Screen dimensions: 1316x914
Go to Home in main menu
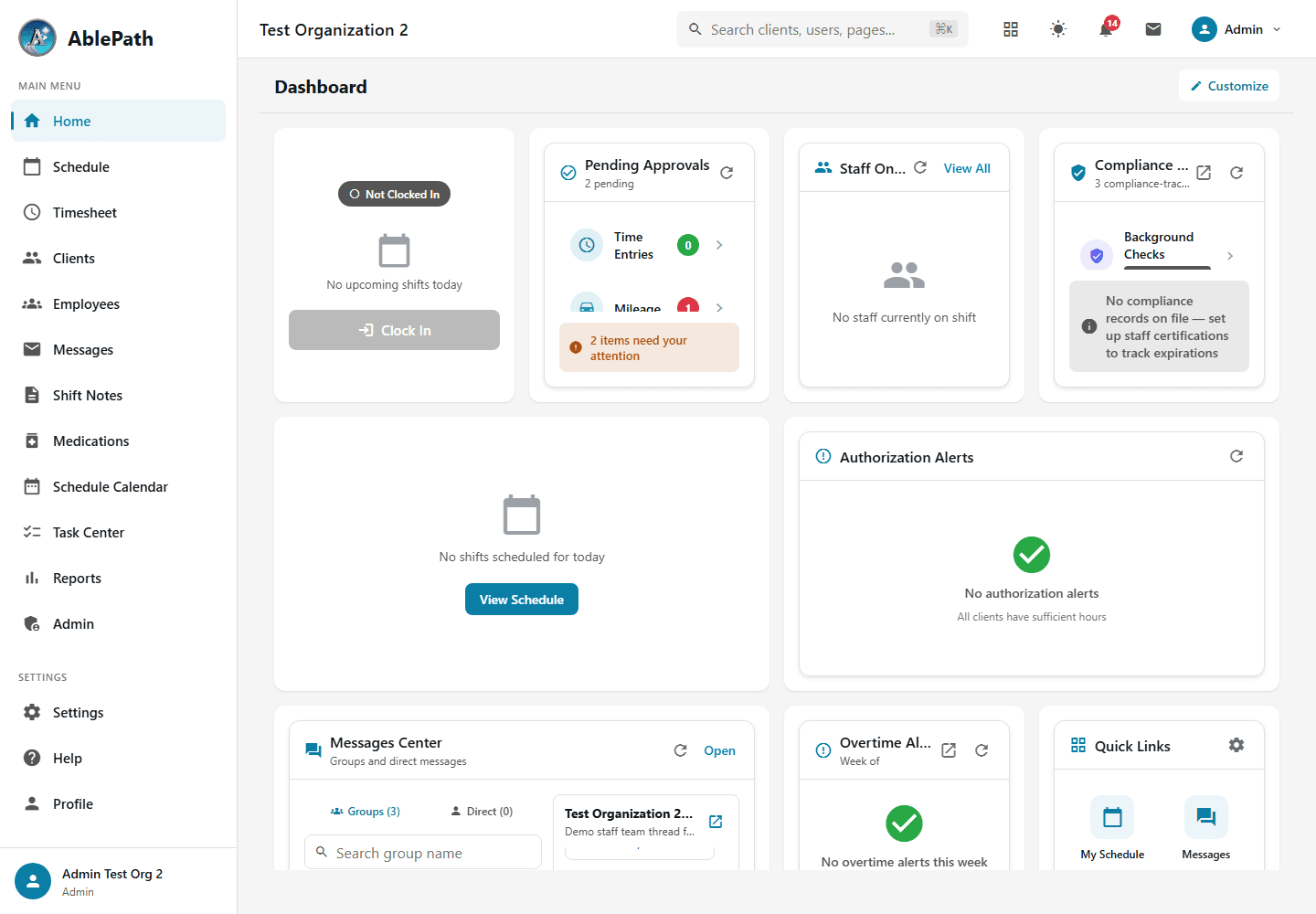[x=119, y=121]
